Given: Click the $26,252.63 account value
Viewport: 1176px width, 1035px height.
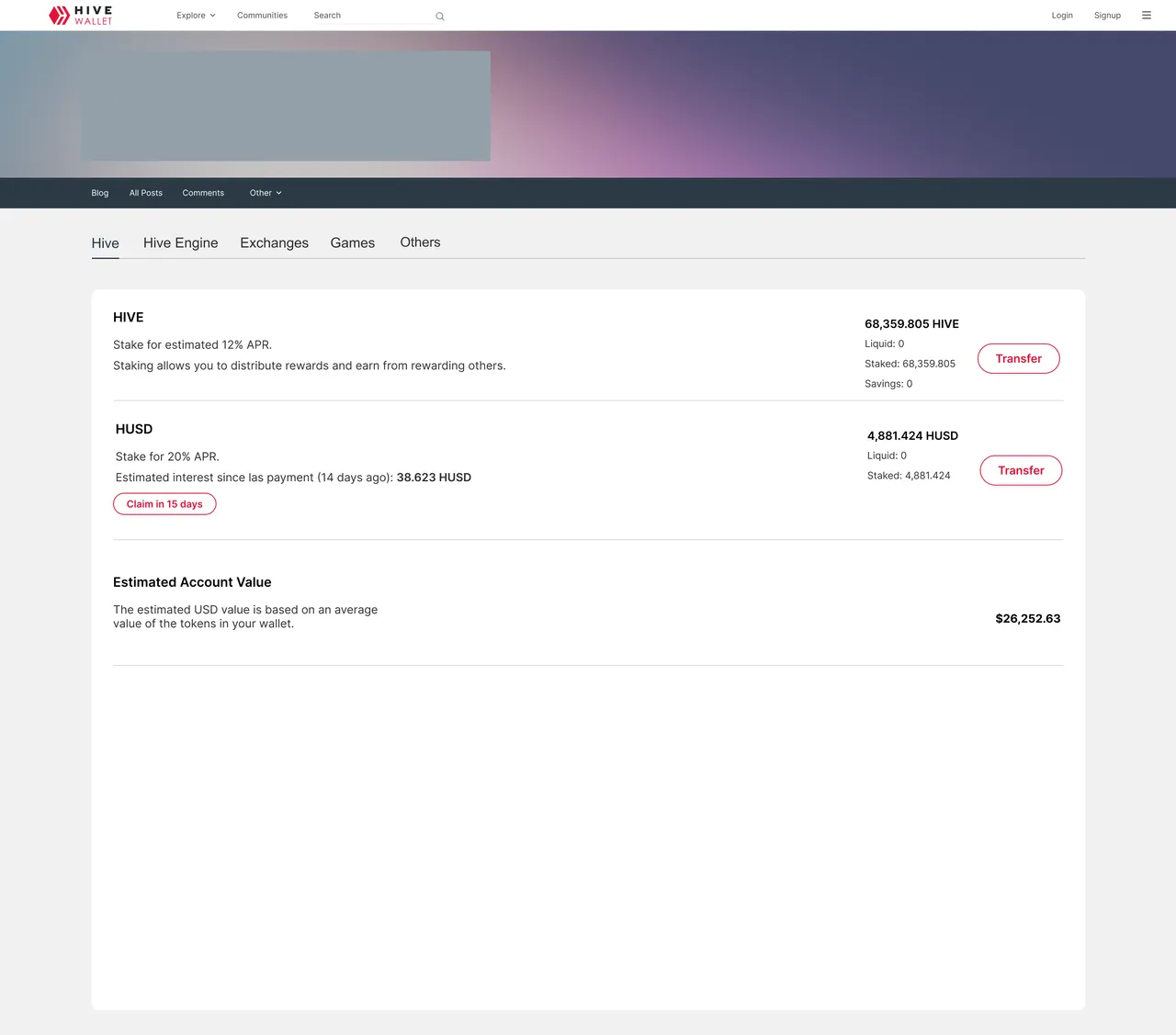Looking at the screenshot, I should tap(1028, 619).
